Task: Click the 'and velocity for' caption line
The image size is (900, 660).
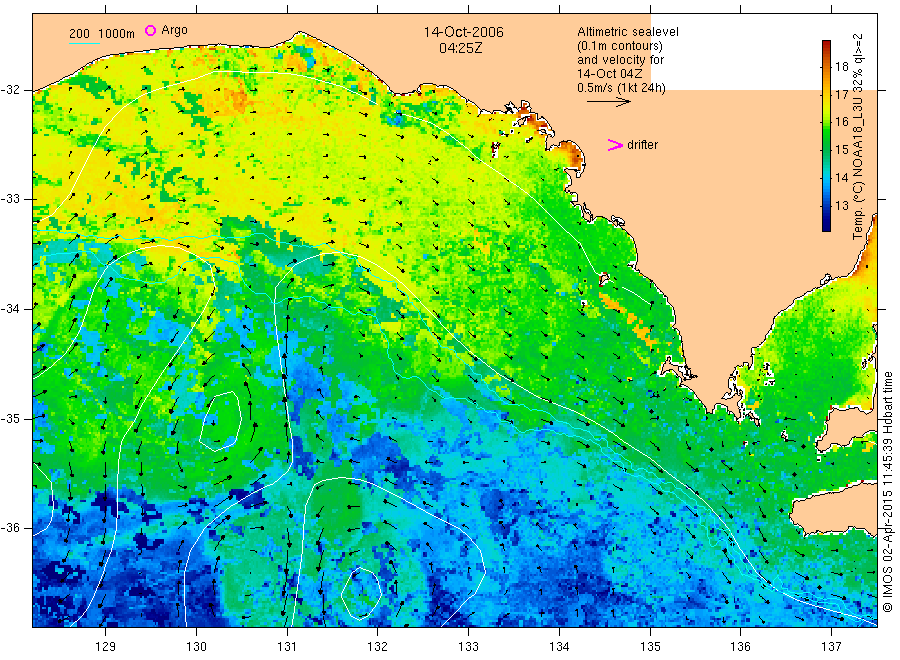Action: (620, 60)
